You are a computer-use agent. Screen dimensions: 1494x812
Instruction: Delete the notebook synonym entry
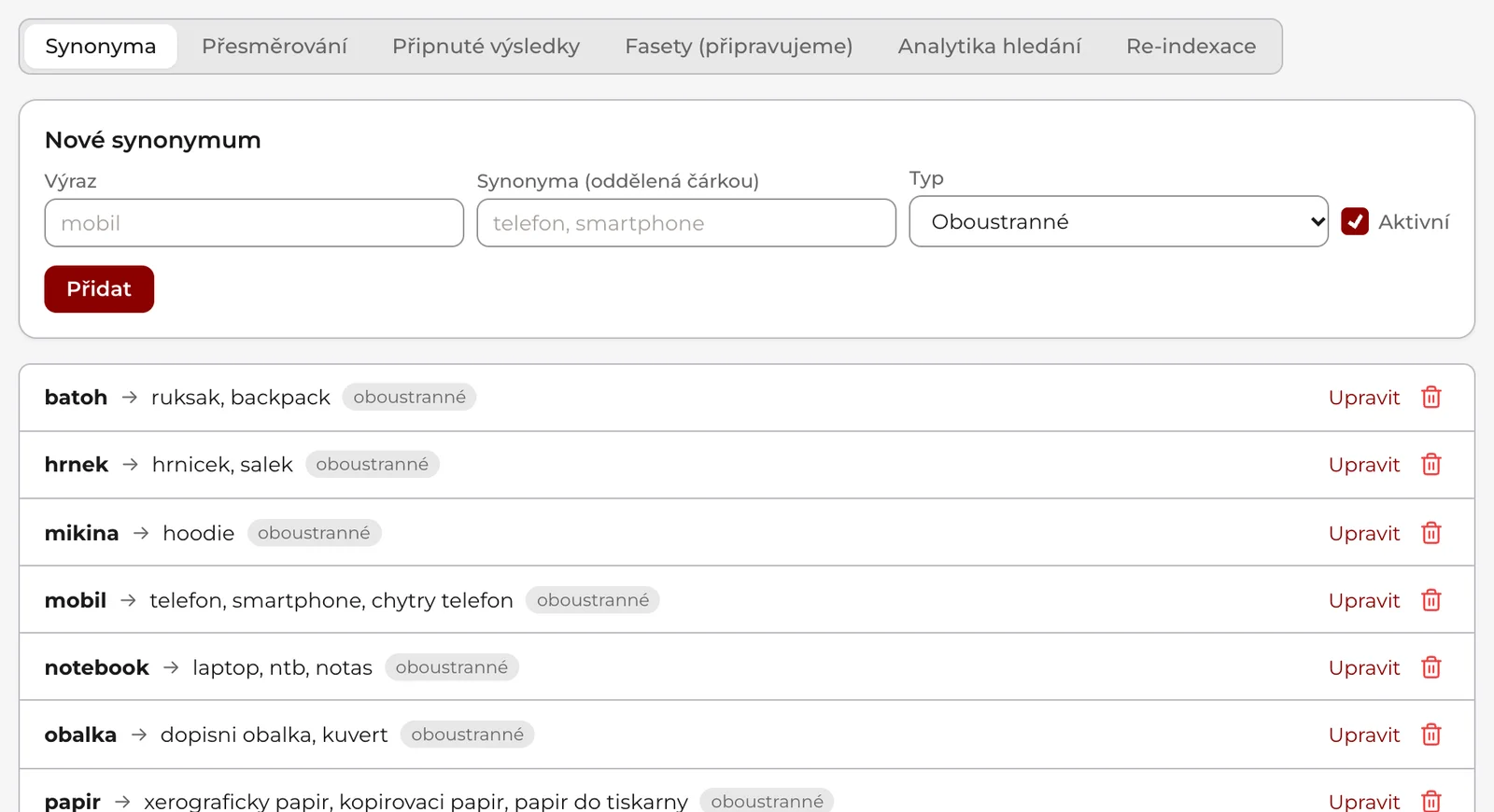[1431, 667]
